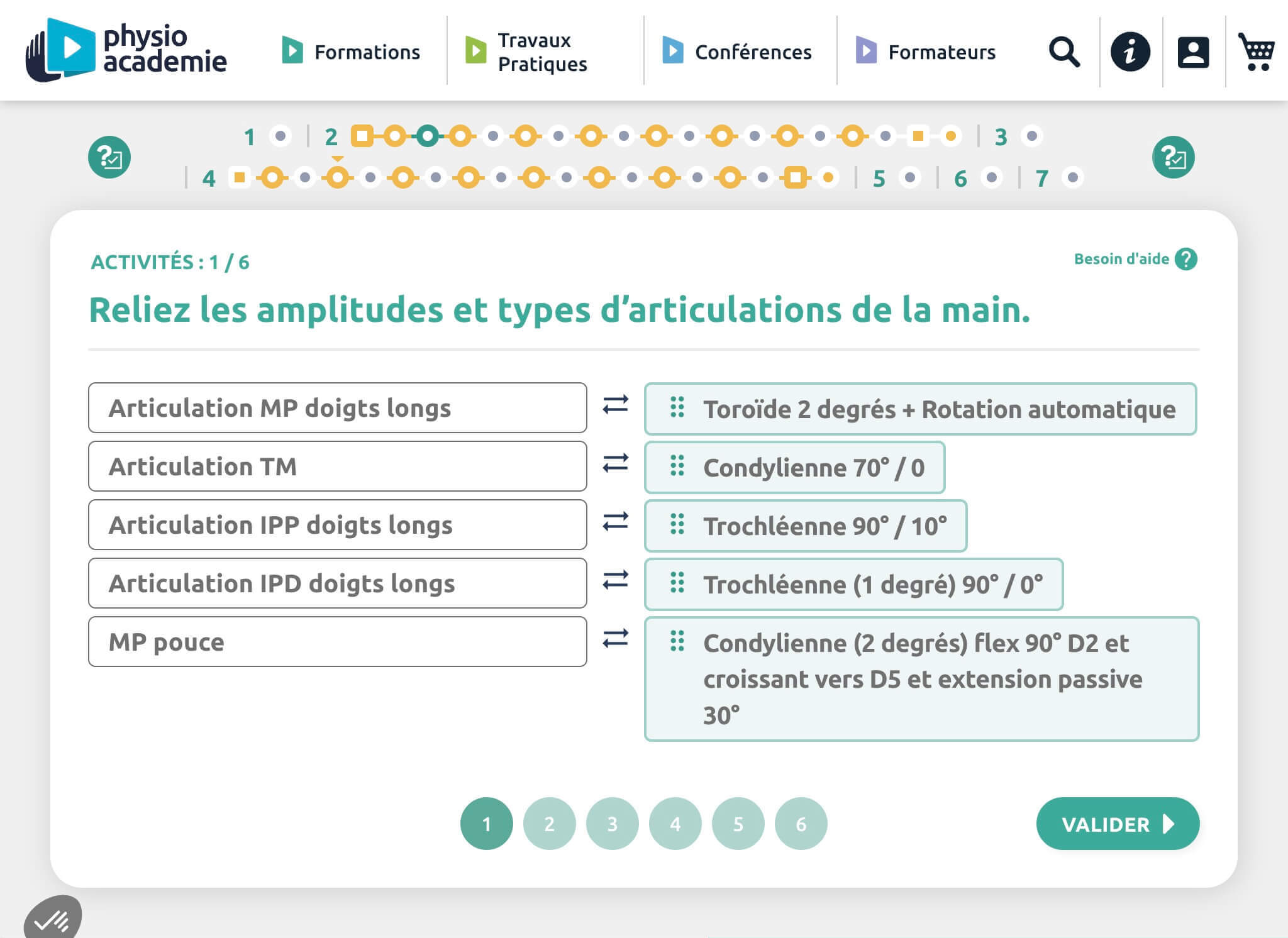Click chapter 4 step under the orange arrow
1288x938 pixels.
pos(338,178)
